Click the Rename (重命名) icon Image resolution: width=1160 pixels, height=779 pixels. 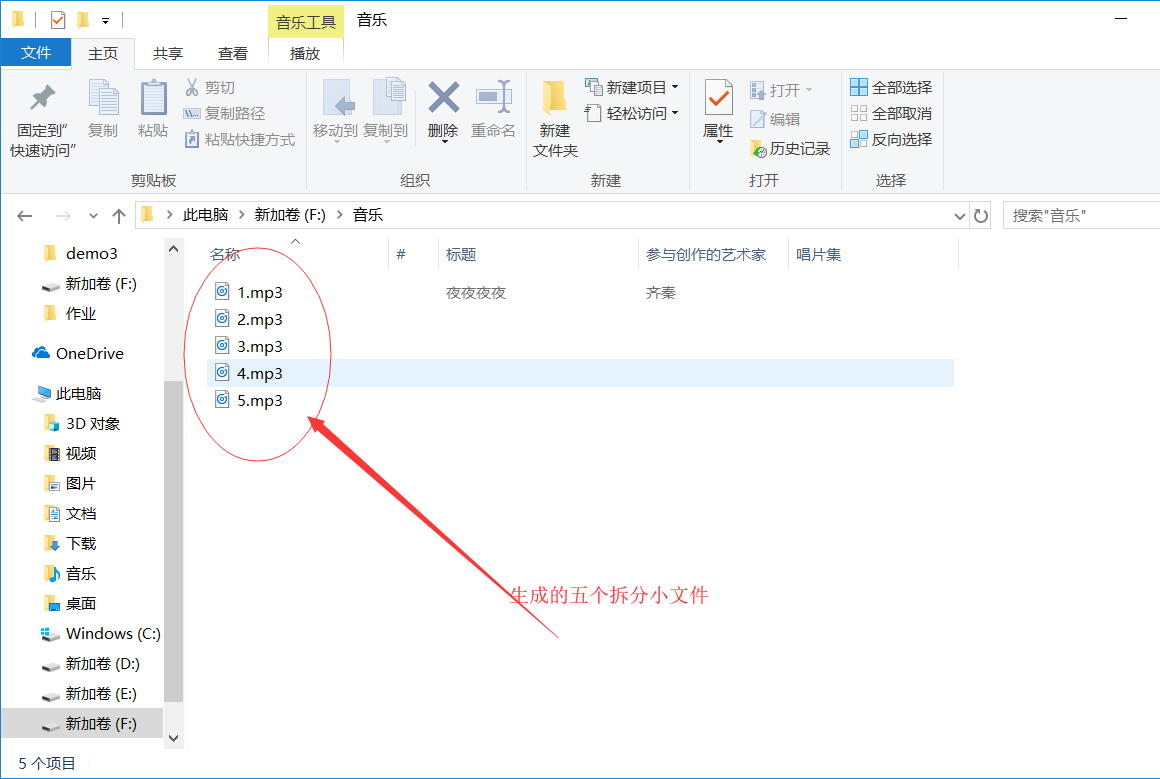click(x=493, y=97)
